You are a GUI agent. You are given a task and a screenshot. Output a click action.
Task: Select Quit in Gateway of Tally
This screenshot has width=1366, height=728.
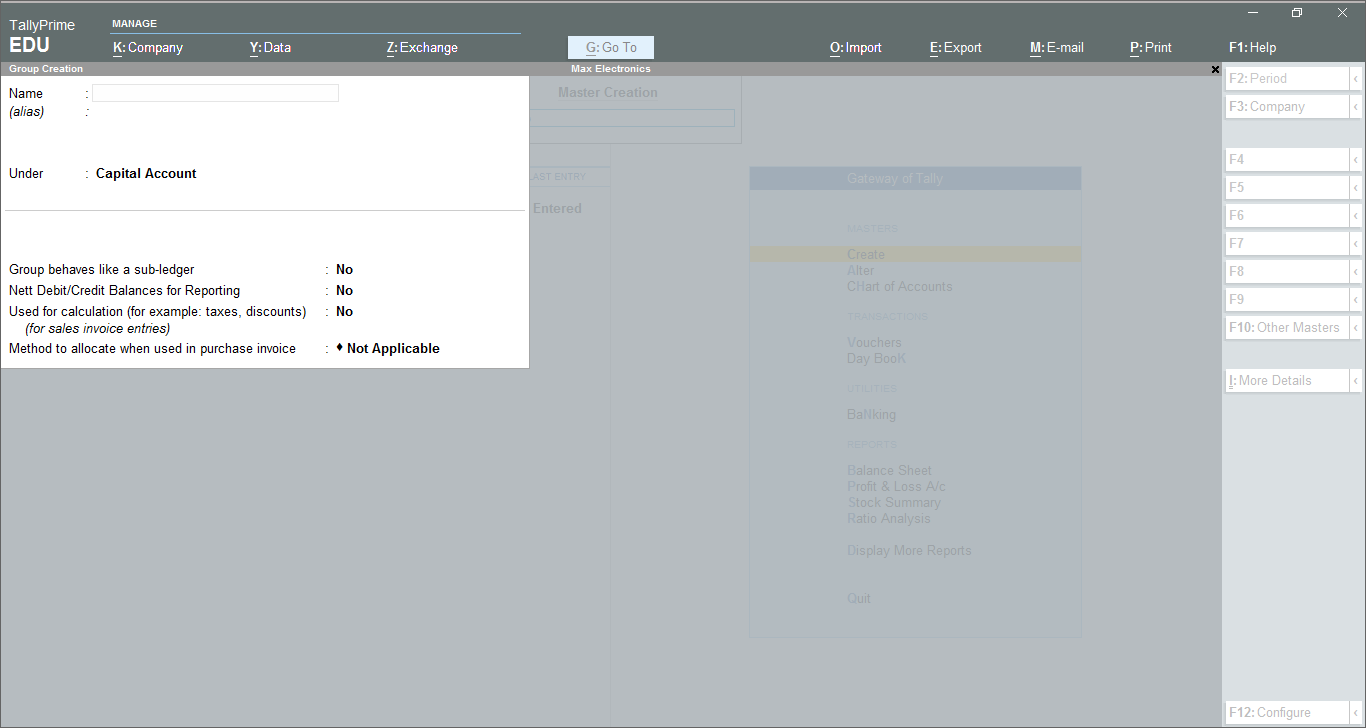(x=859, y=598)
